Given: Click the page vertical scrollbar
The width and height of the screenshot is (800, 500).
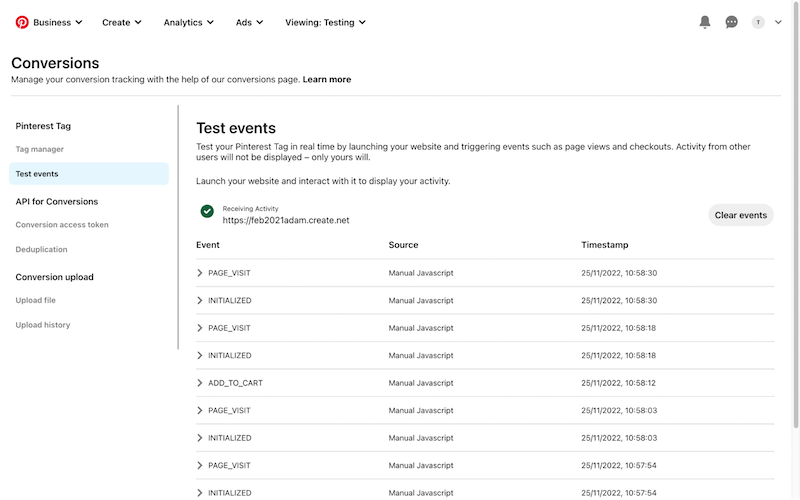Looking at the screenshot, I should click(795, 214).
